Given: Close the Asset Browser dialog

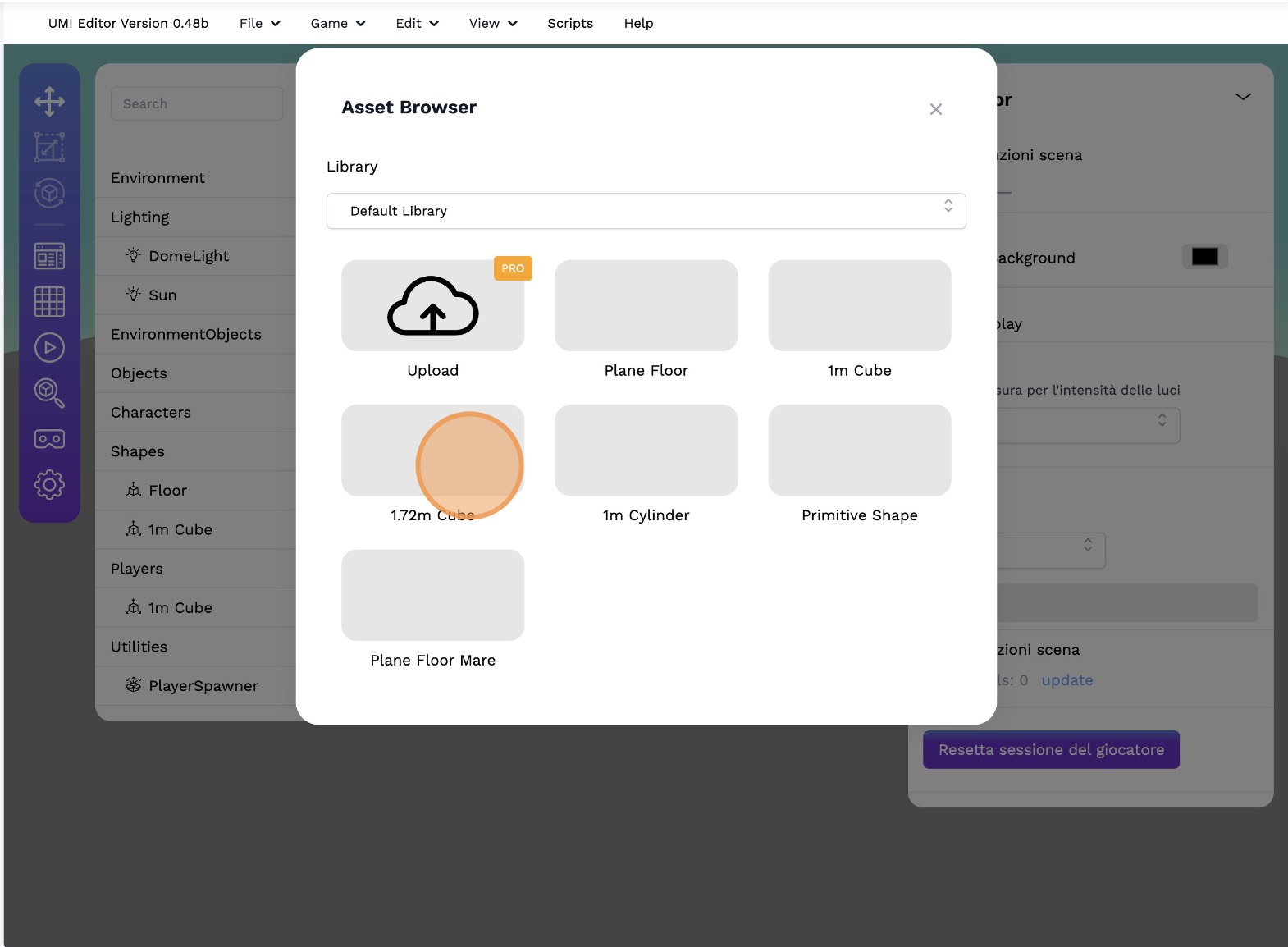Looking at the screenshot, I should point(935,109).
